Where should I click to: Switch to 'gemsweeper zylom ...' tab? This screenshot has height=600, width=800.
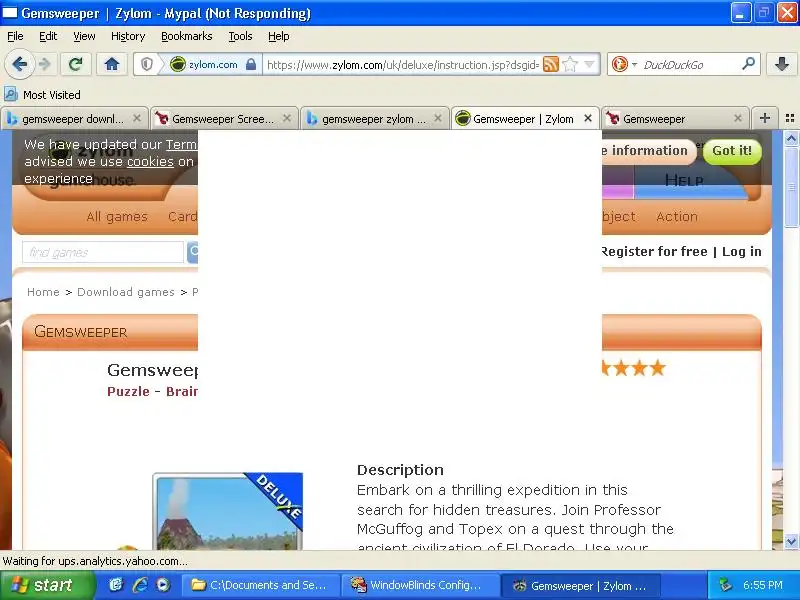coord(374,119)
